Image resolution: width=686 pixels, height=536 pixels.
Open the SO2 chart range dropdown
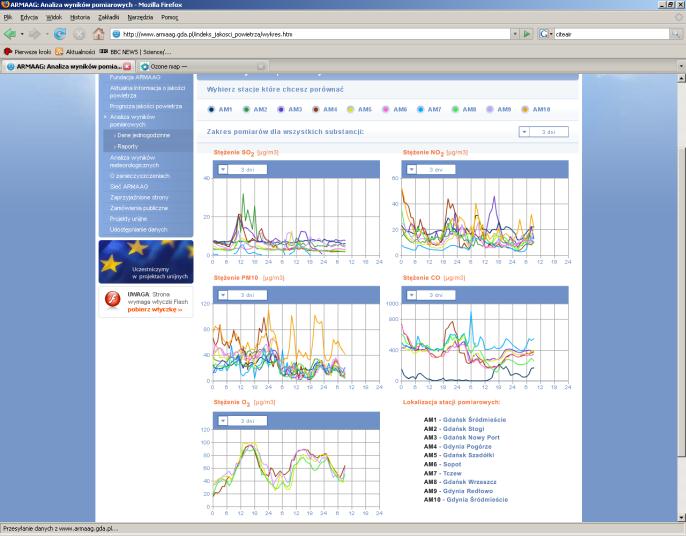pyautogui.click(x=242, y=169)
